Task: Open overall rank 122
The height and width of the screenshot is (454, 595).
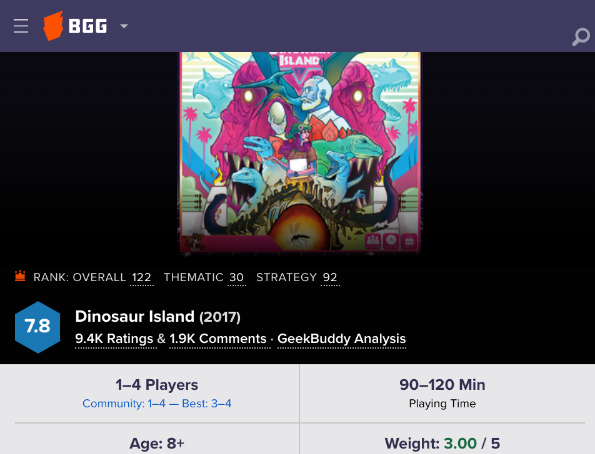Action: 142,277
